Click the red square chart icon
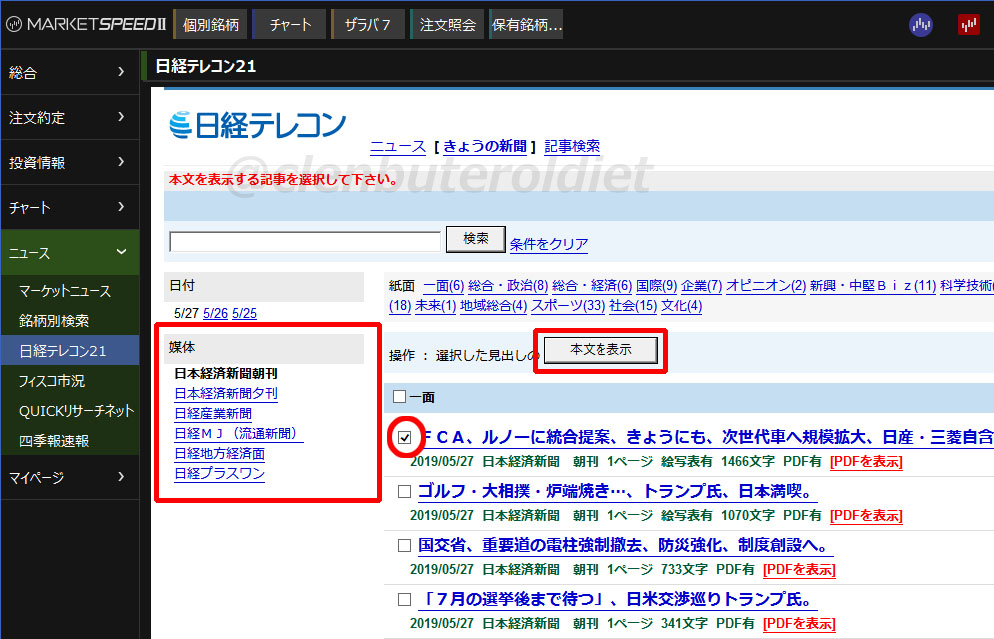This screenshot has height=639, width=994. [968, 25]
